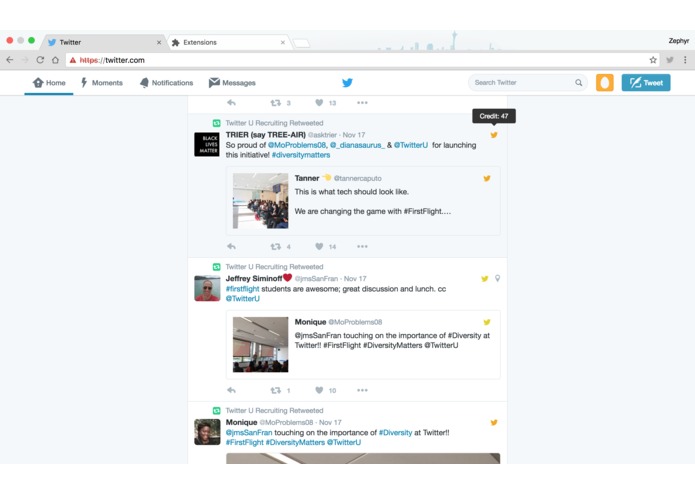Open the photo in Tanner's quoted tweet

coord(261,201)
